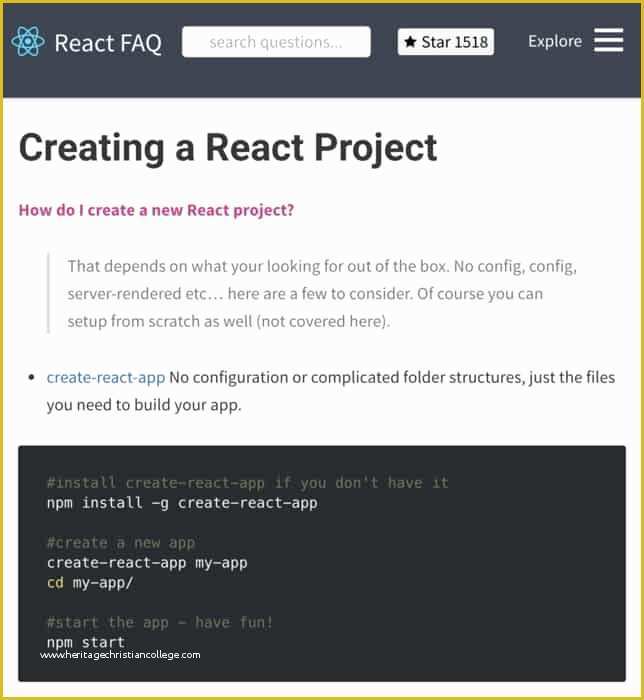Focus the search questions input field
The width and height of the screenshot is (644, 700).
276,42
